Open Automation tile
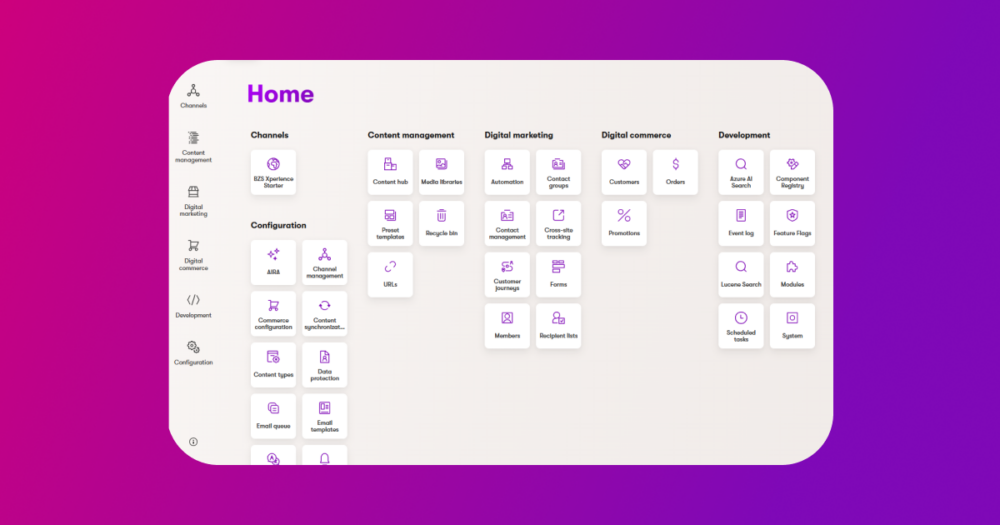Image resolution: width=1000 pixels, height=525 pixels. click(x=507, y=172)
